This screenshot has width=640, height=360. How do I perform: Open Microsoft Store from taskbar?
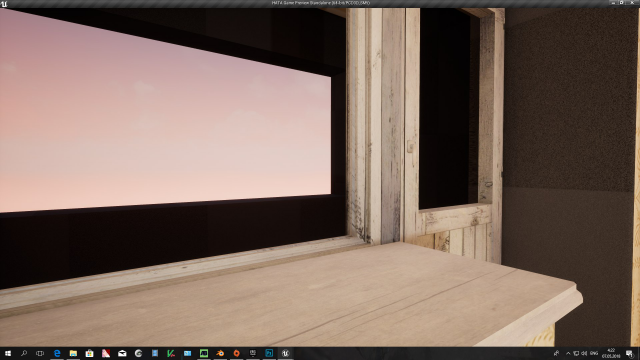tap(89, 353)
